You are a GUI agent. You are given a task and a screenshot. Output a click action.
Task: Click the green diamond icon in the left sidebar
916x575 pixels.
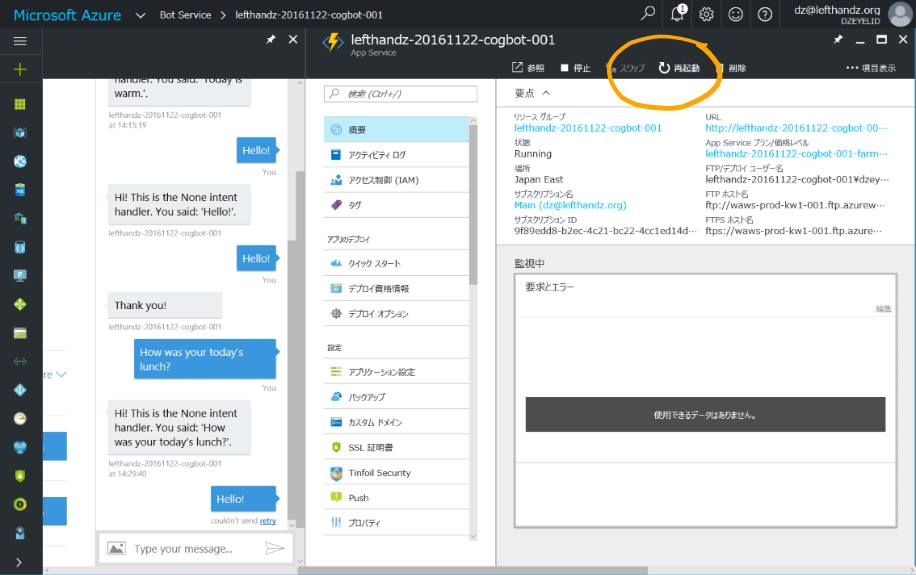[20, 304]
